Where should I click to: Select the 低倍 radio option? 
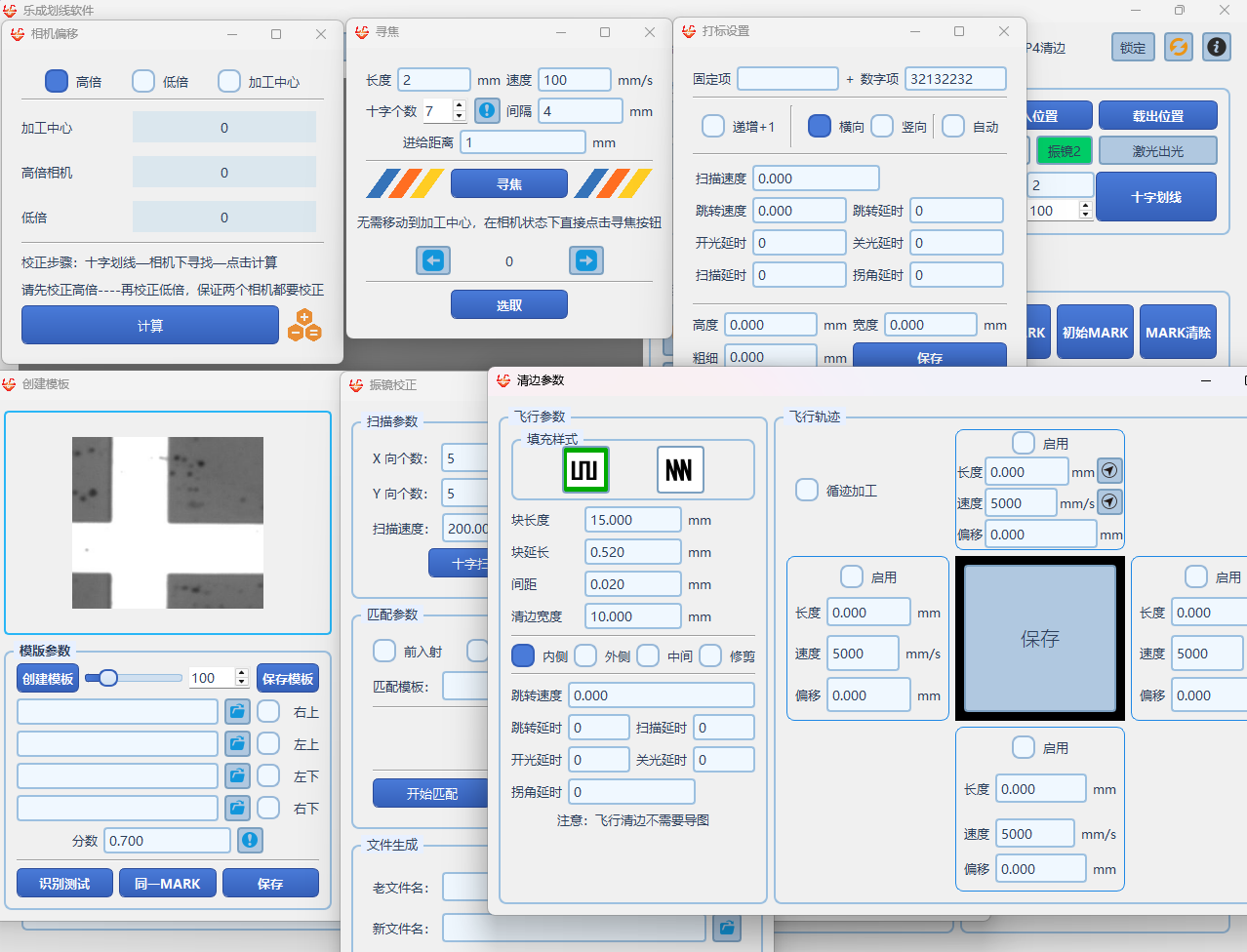click(x=143, y=81)
